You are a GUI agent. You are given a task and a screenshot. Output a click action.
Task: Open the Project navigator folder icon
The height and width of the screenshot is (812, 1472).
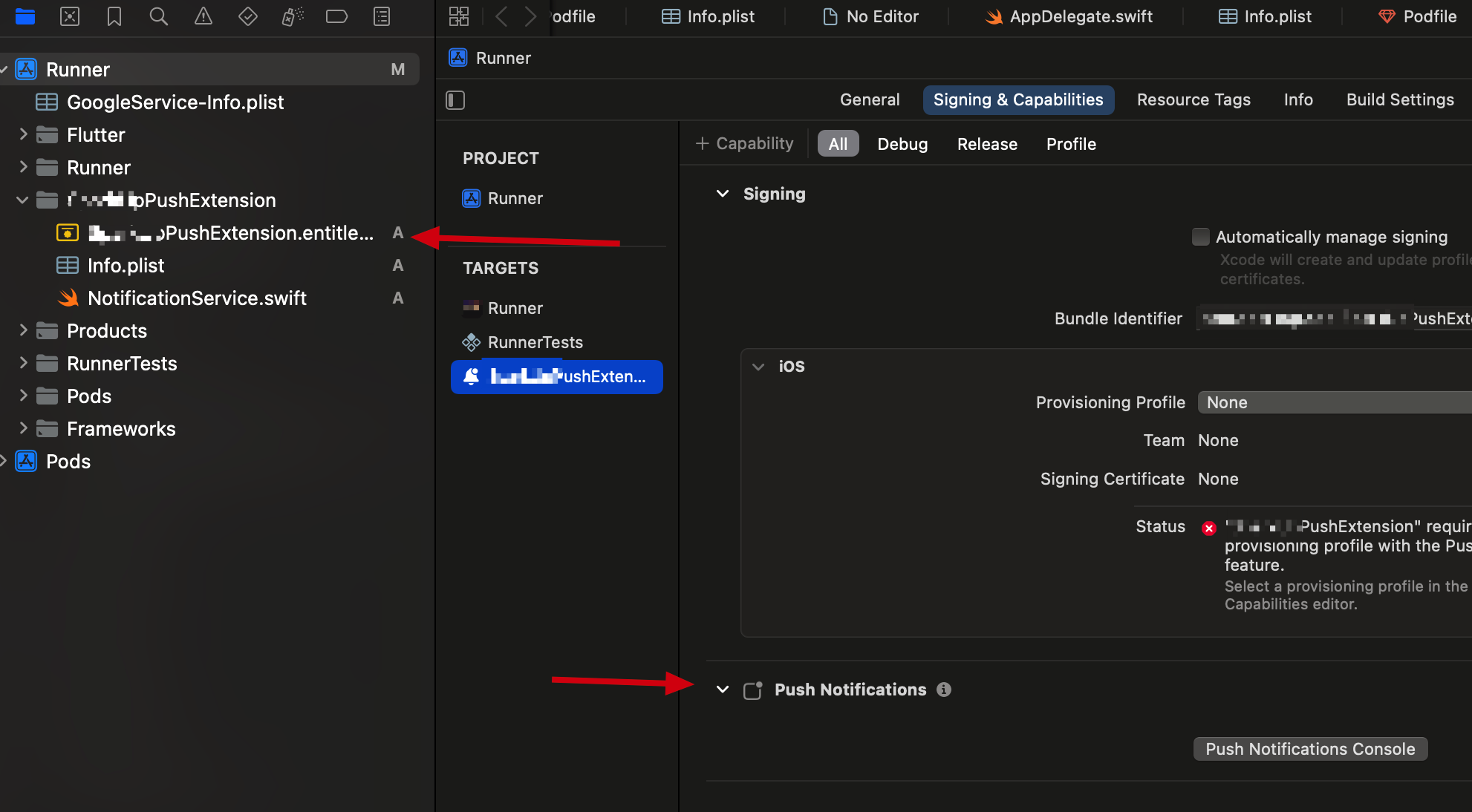(x=25, y=16)
